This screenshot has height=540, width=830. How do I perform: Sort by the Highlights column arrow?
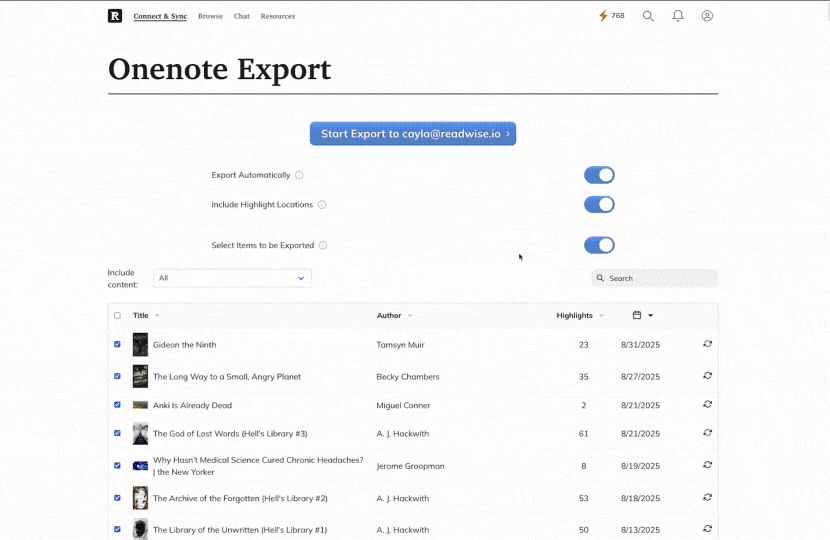click(x=601, y=316)
